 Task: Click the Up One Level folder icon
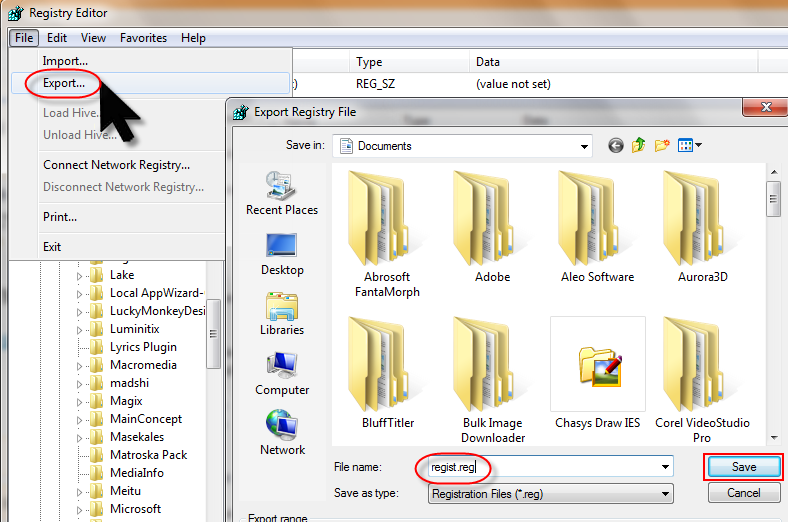click(638, 146)
